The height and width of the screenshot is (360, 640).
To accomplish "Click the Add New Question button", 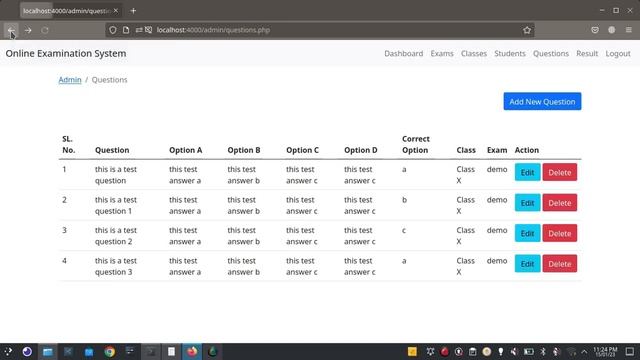I will click(x=542, y=101).
